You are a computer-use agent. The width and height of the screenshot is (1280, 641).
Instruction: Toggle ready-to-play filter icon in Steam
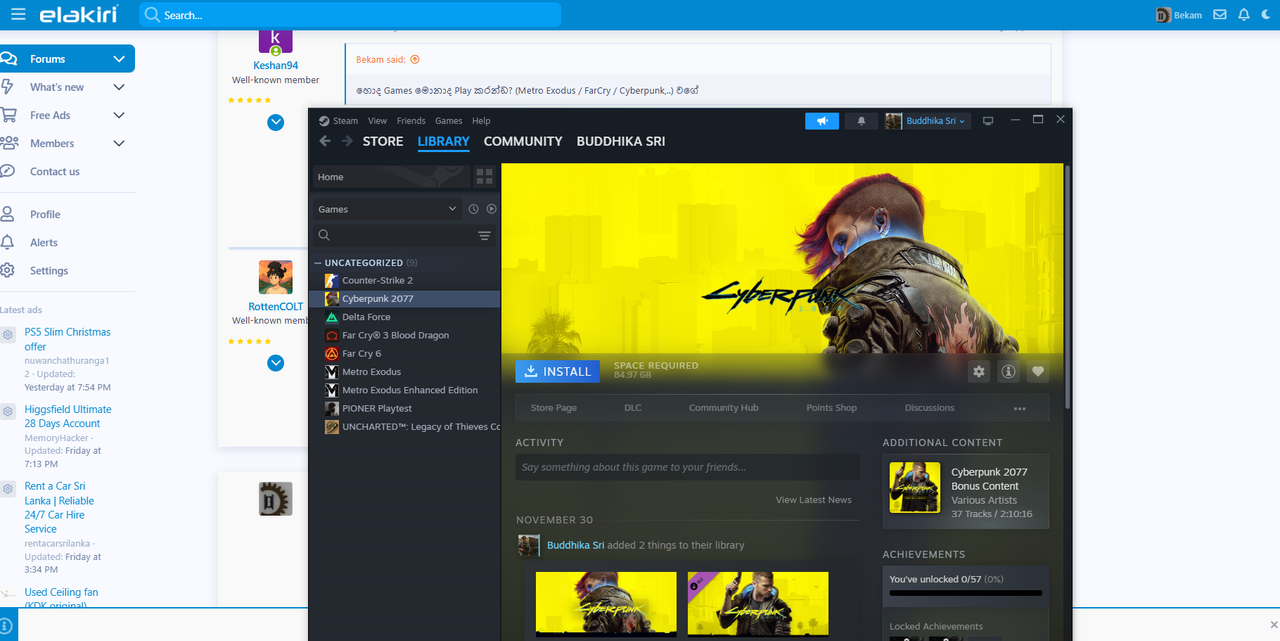[491, 209]
